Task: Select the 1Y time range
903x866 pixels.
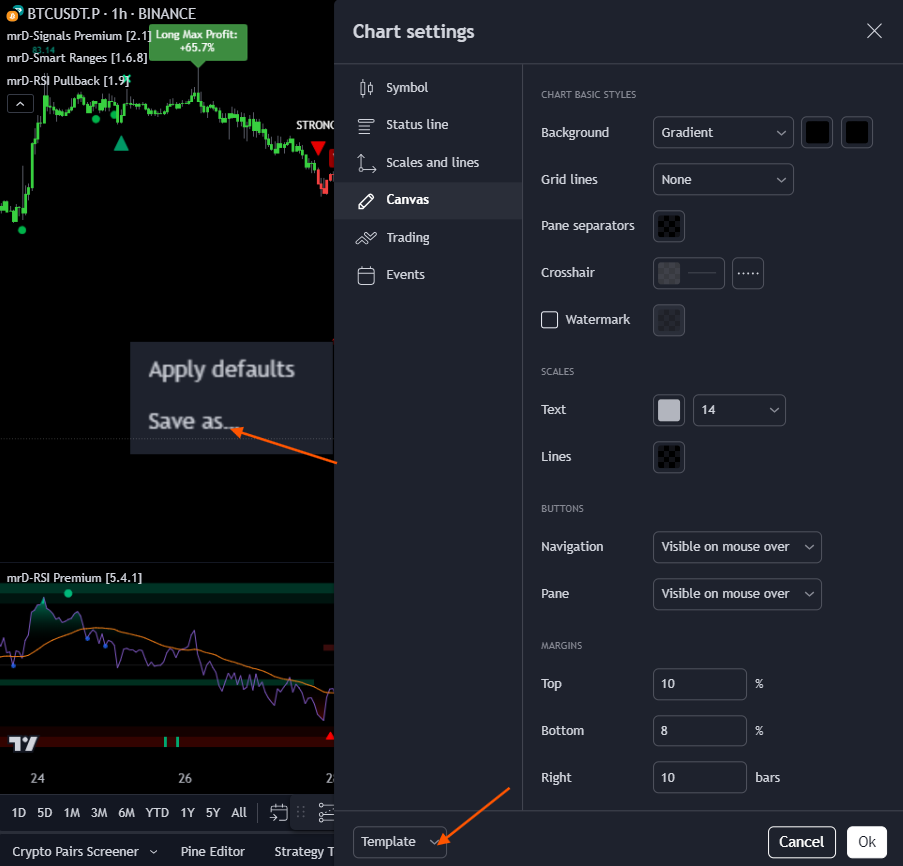Action: point(187,812)
